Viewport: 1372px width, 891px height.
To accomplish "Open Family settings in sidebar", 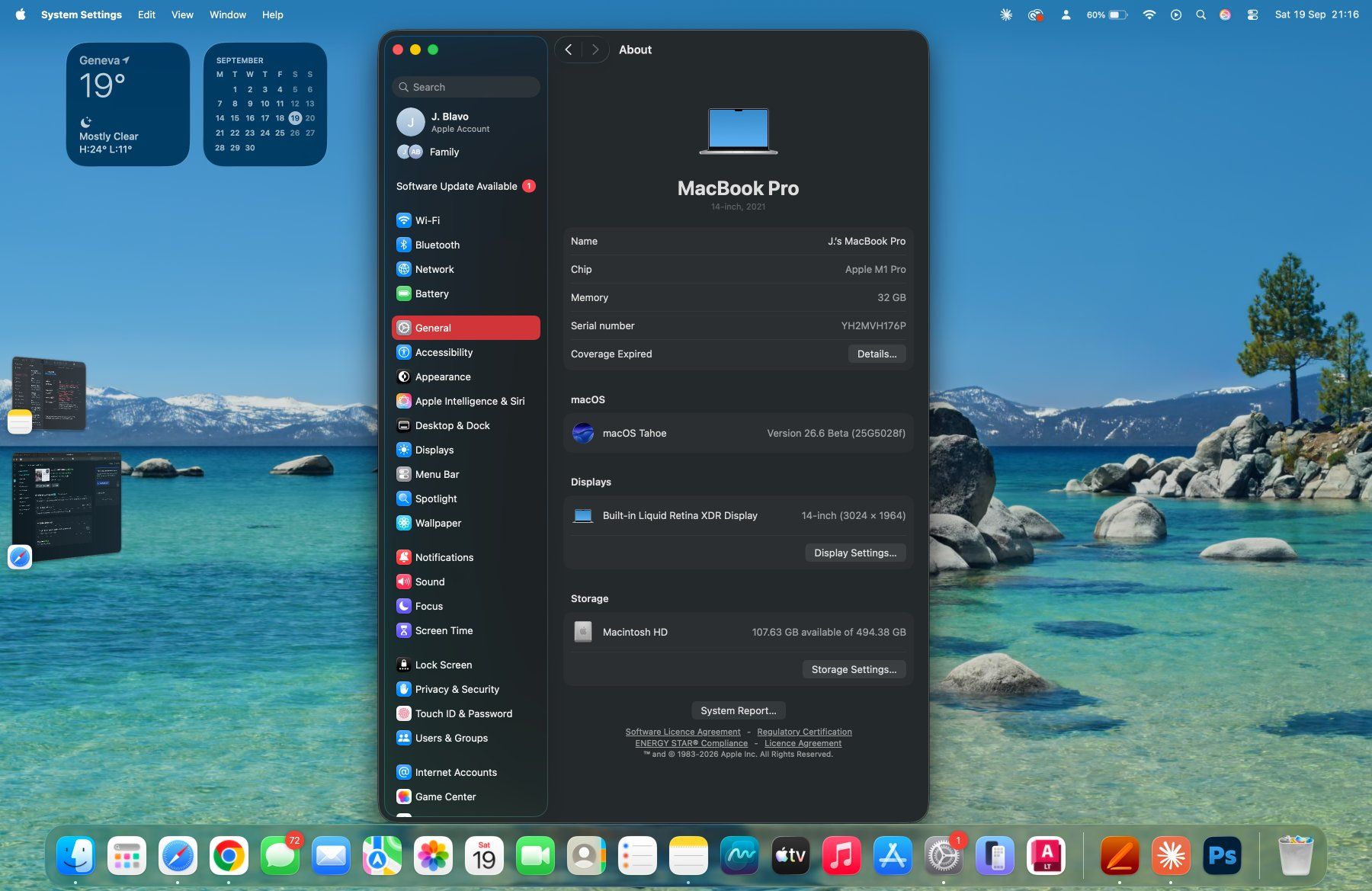I will (x=466, y=152).
